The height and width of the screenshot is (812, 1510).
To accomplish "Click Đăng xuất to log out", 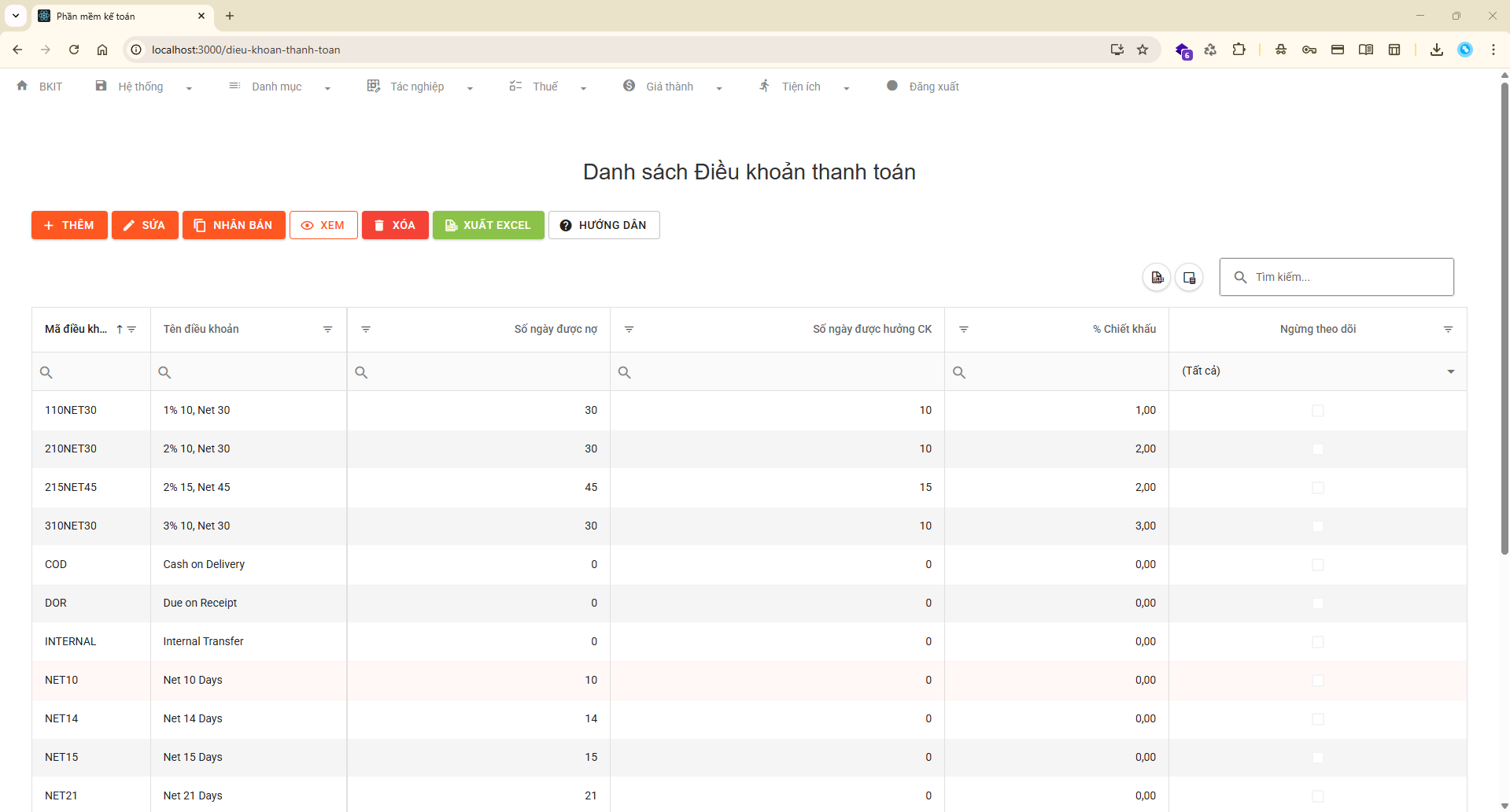I will click(x=934, y=87).
